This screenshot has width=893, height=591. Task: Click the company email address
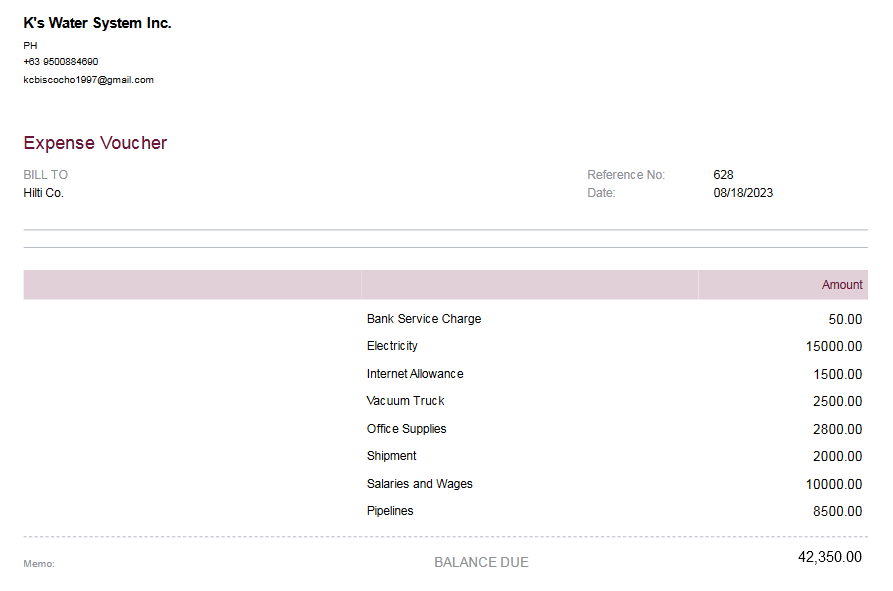(x=88, y=80)
